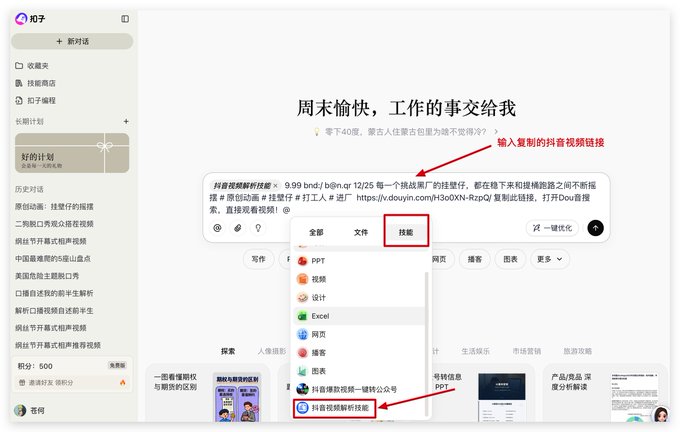Click the flame icon beside invite friends
680x432 pixels.
coord(123,383)
